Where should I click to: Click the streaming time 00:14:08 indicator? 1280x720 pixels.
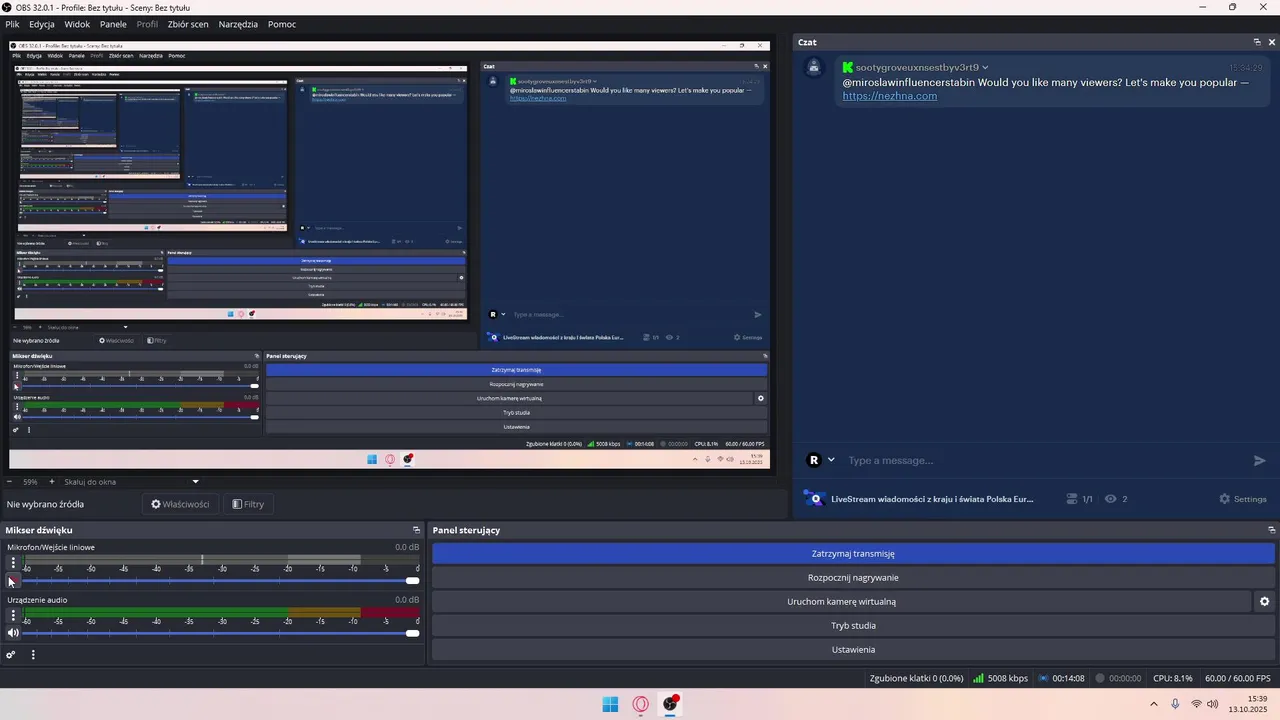(x=1062, y=678)
